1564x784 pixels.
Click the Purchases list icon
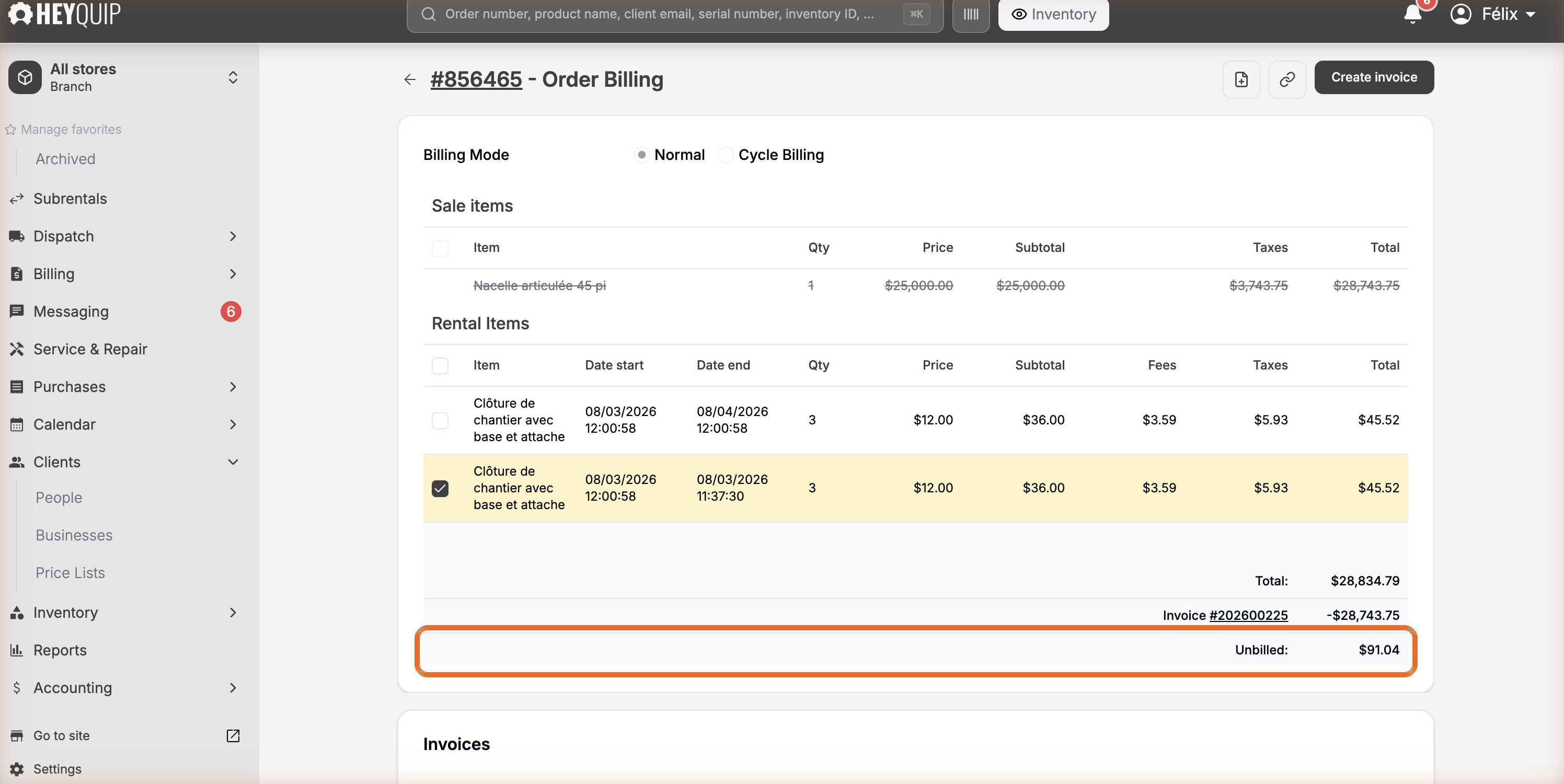point(17,387)
